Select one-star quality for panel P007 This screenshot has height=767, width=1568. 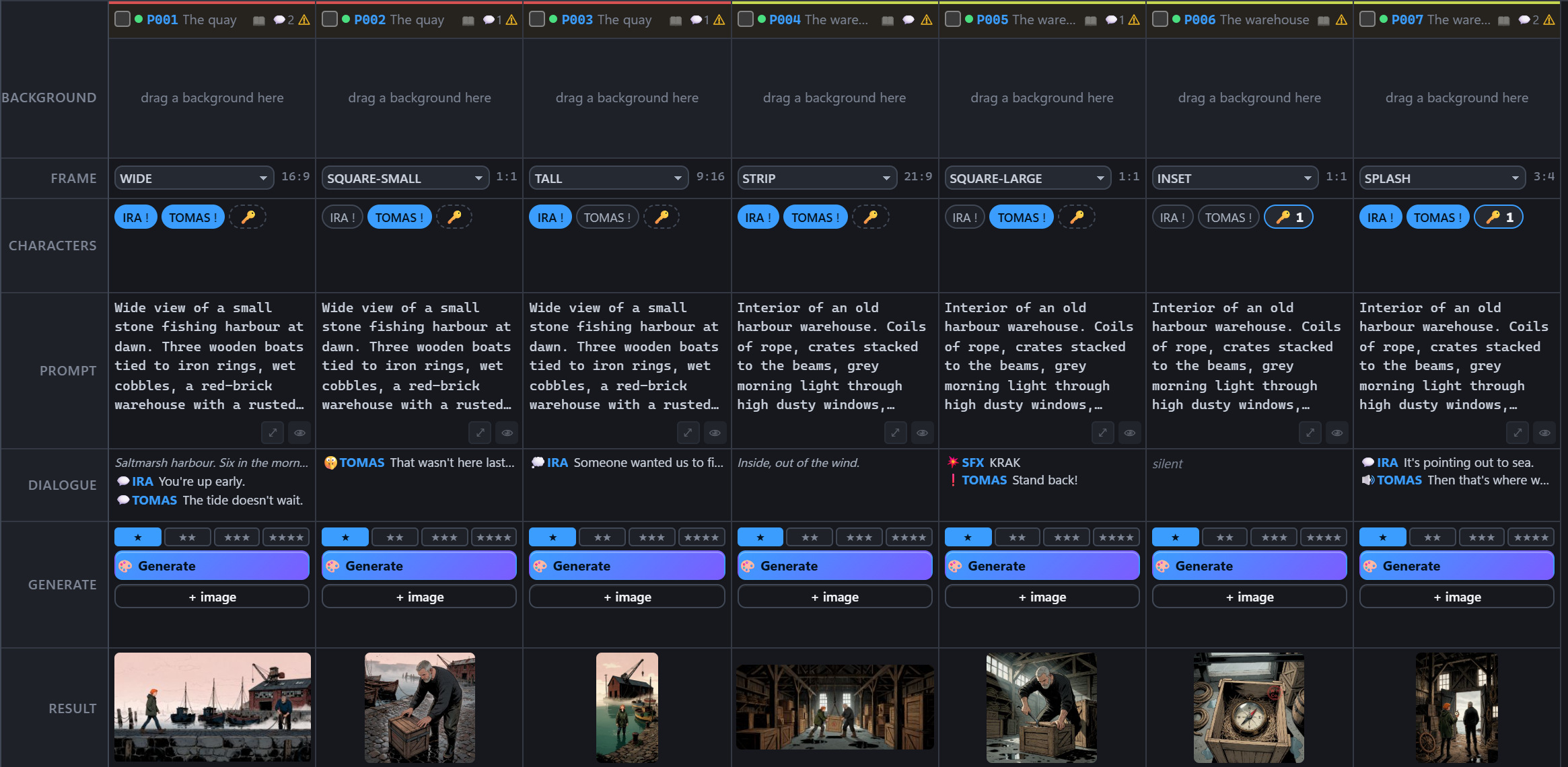click(x=1382, y=537)
